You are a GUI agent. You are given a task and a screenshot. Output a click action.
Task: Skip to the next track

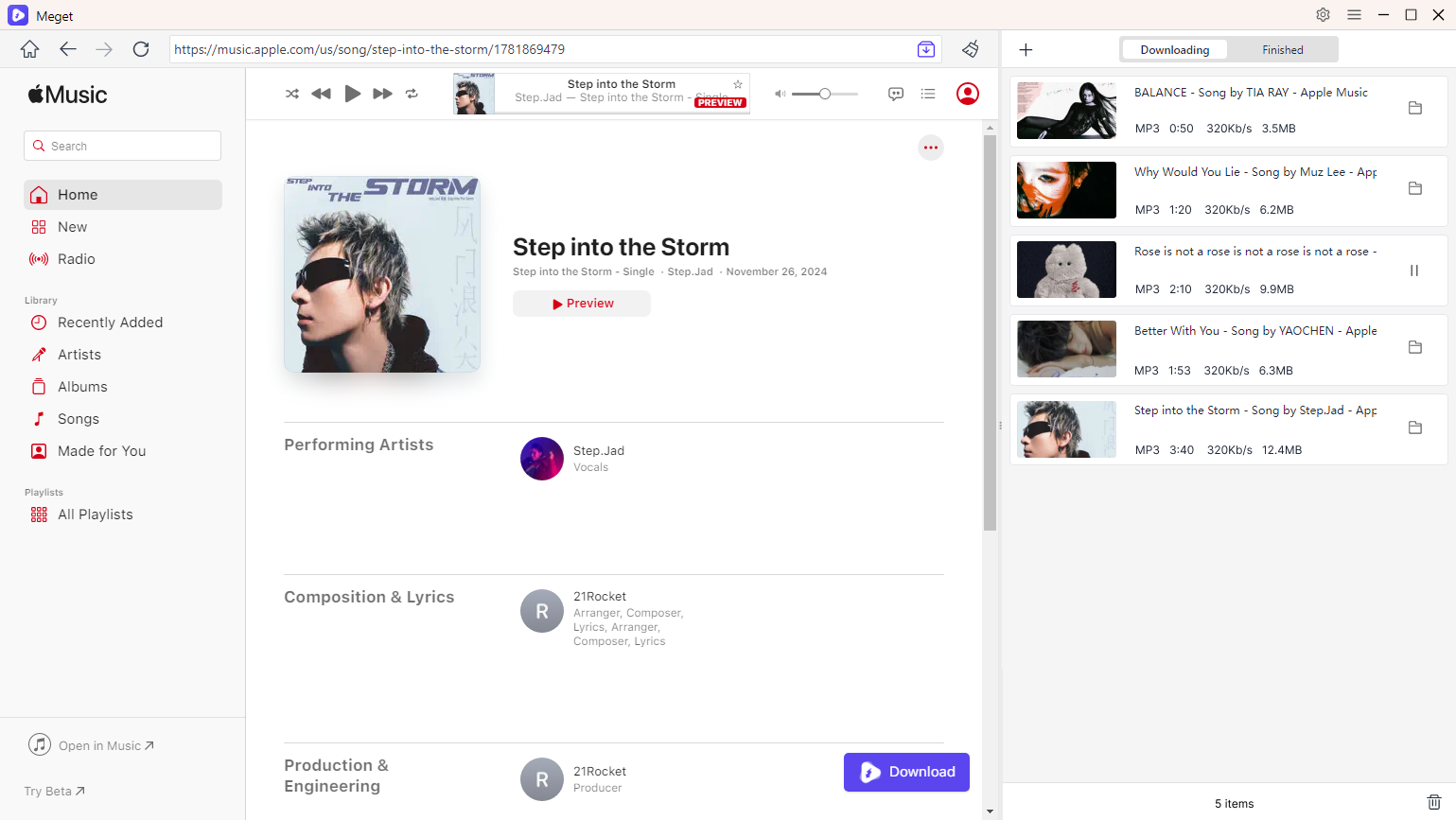click(382, 94)
